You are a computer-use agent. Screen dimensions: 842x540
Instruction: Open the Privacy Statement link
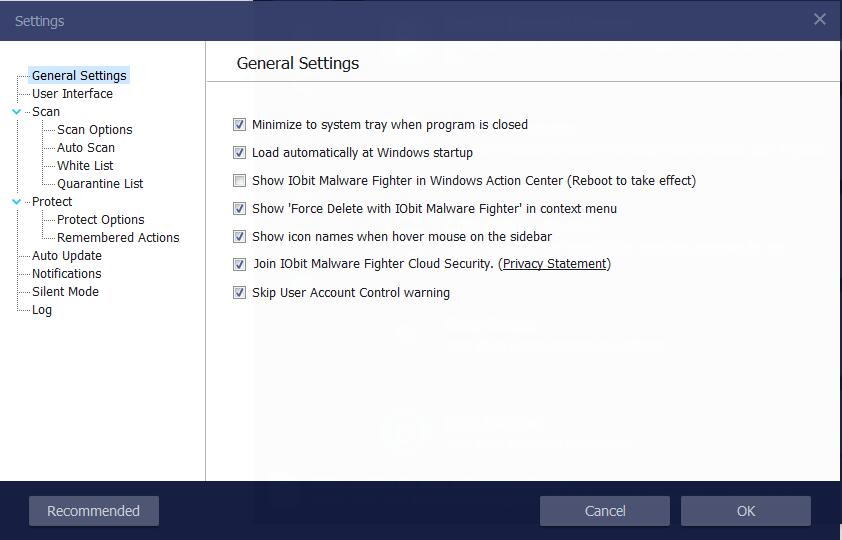[x=554, y=264]
